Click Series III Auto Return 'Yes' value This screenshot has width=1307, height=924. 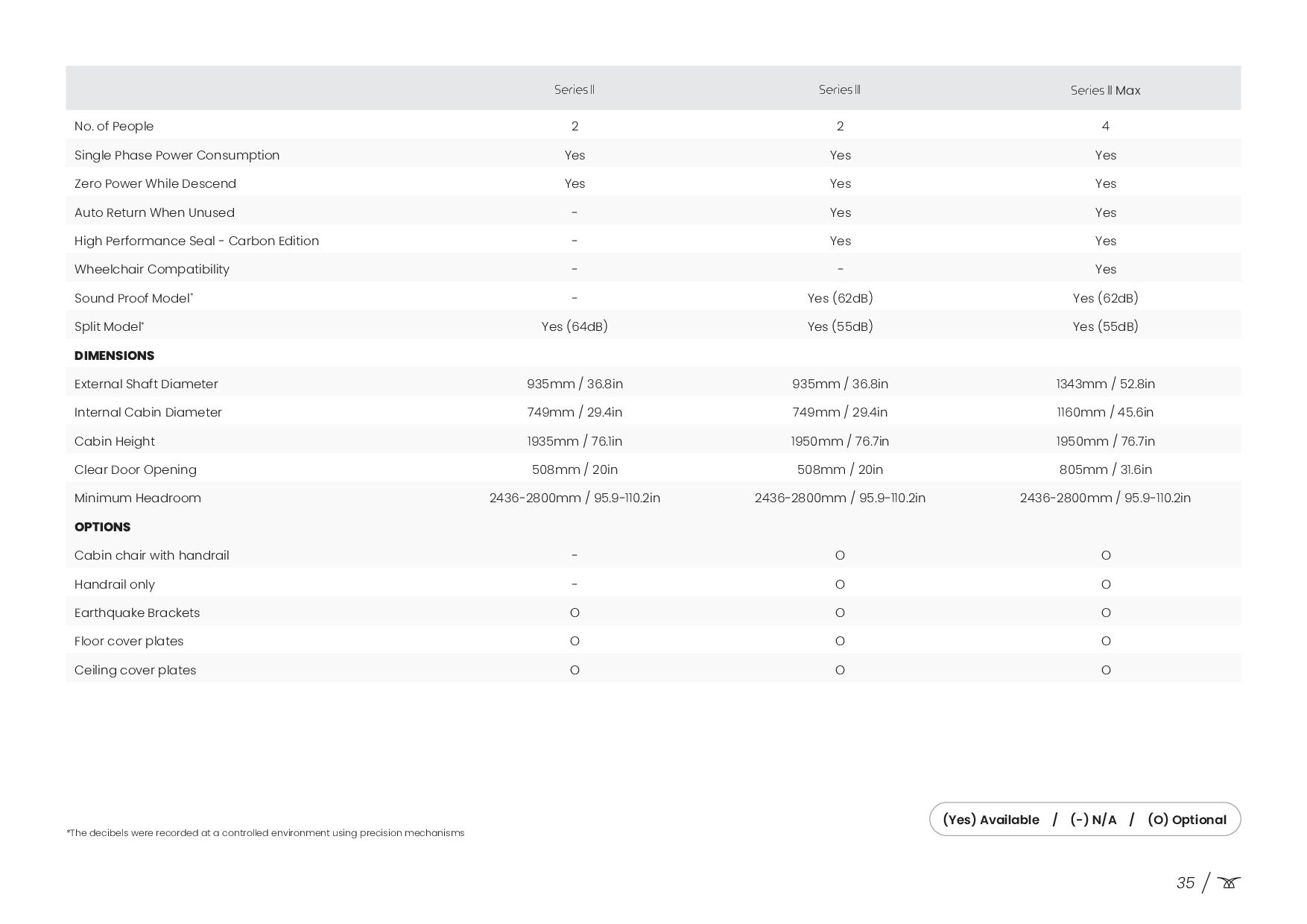[x=840, y=212]
